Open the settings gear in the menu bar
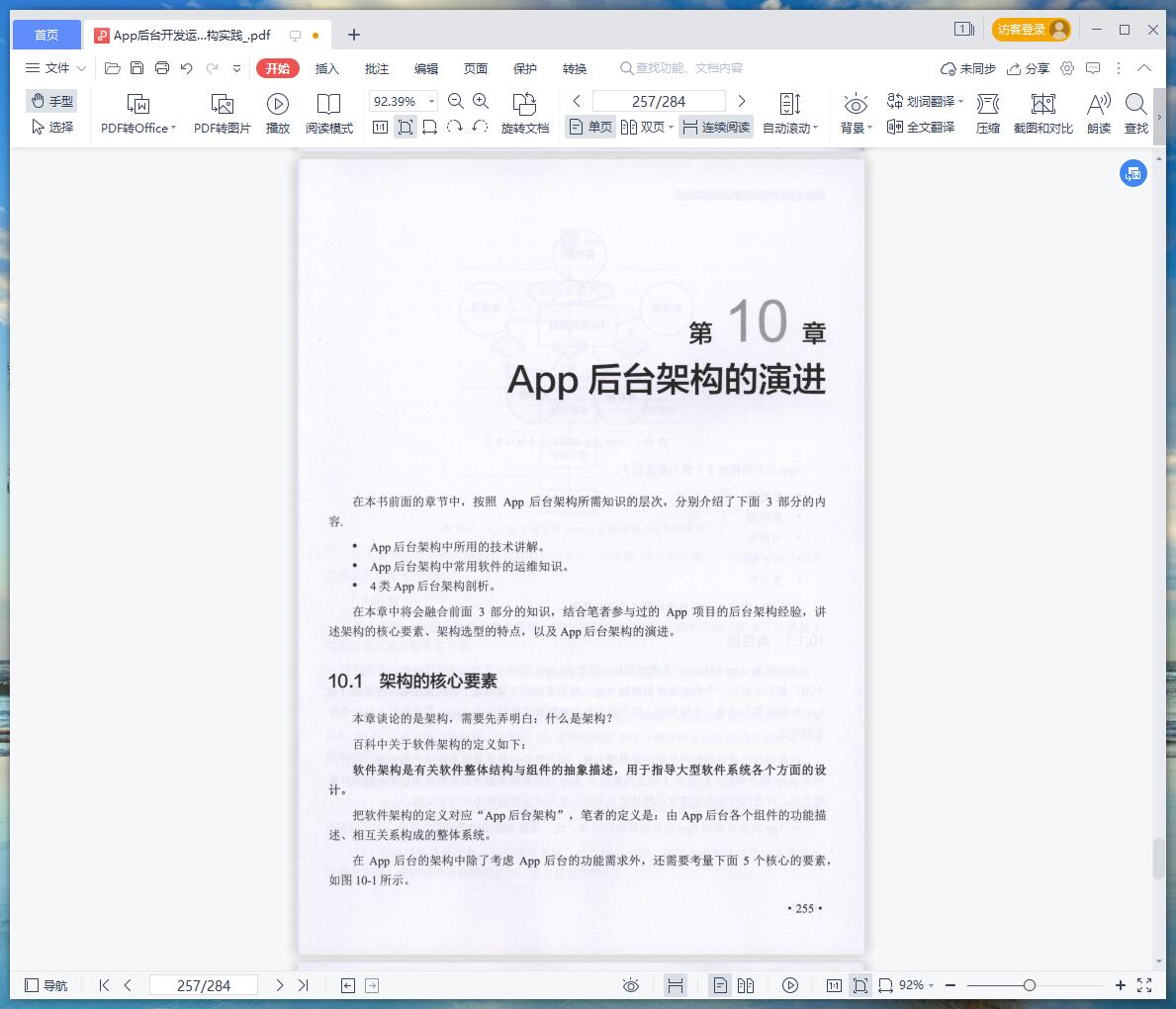Screen dimensions: 1176x1009 coord(1067,68)
